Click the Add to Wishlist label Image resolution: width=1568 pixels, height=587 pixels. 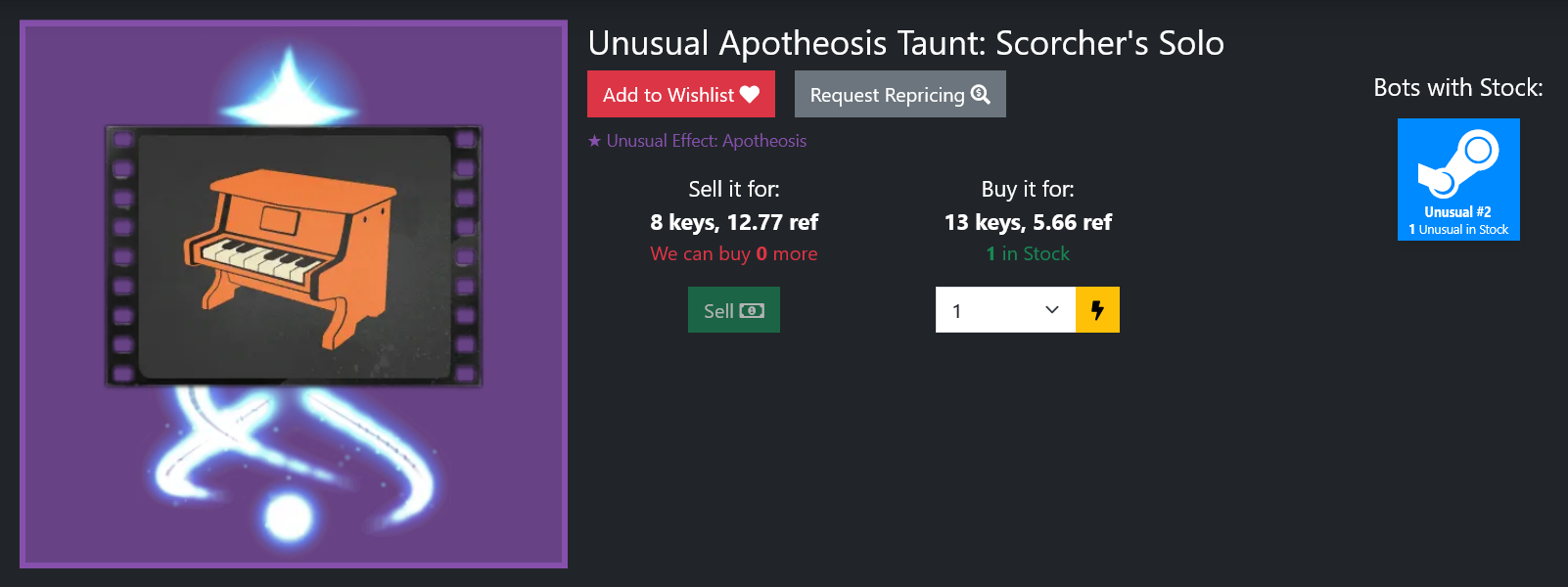pyautogui.click(x=668, y=95)
